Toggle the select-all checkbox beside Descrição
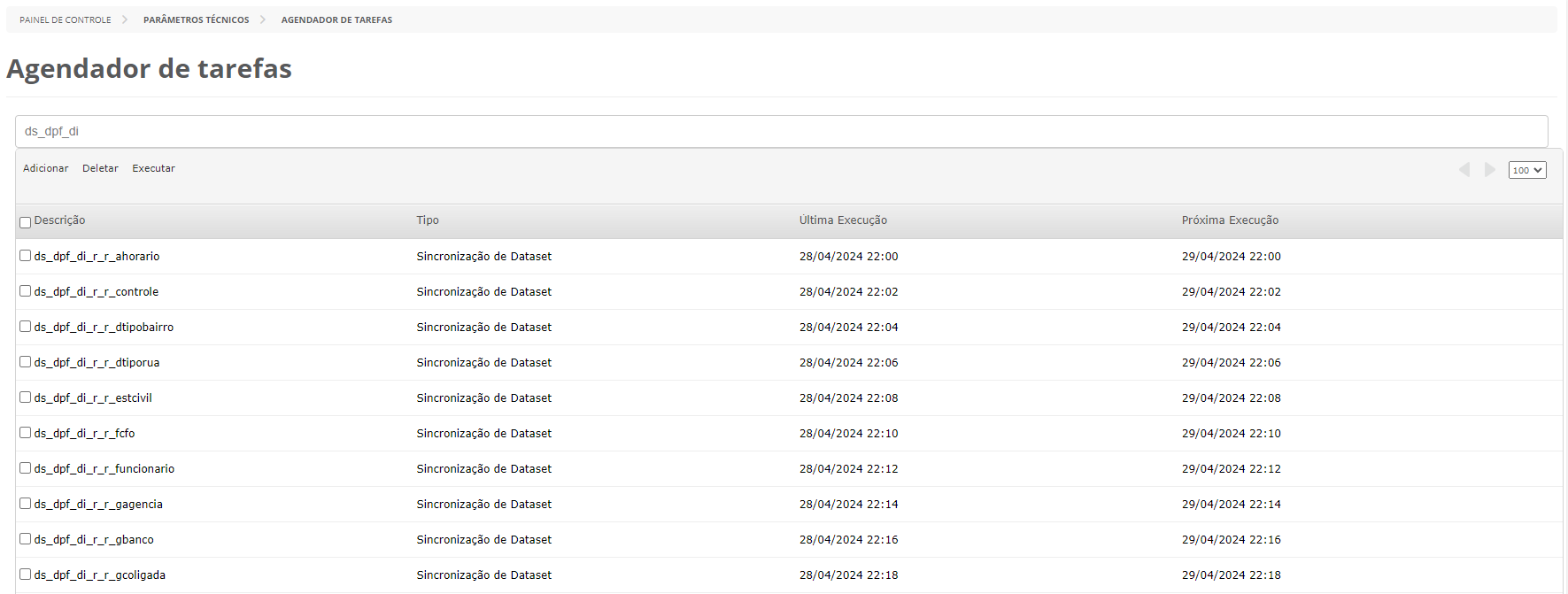 26,222
